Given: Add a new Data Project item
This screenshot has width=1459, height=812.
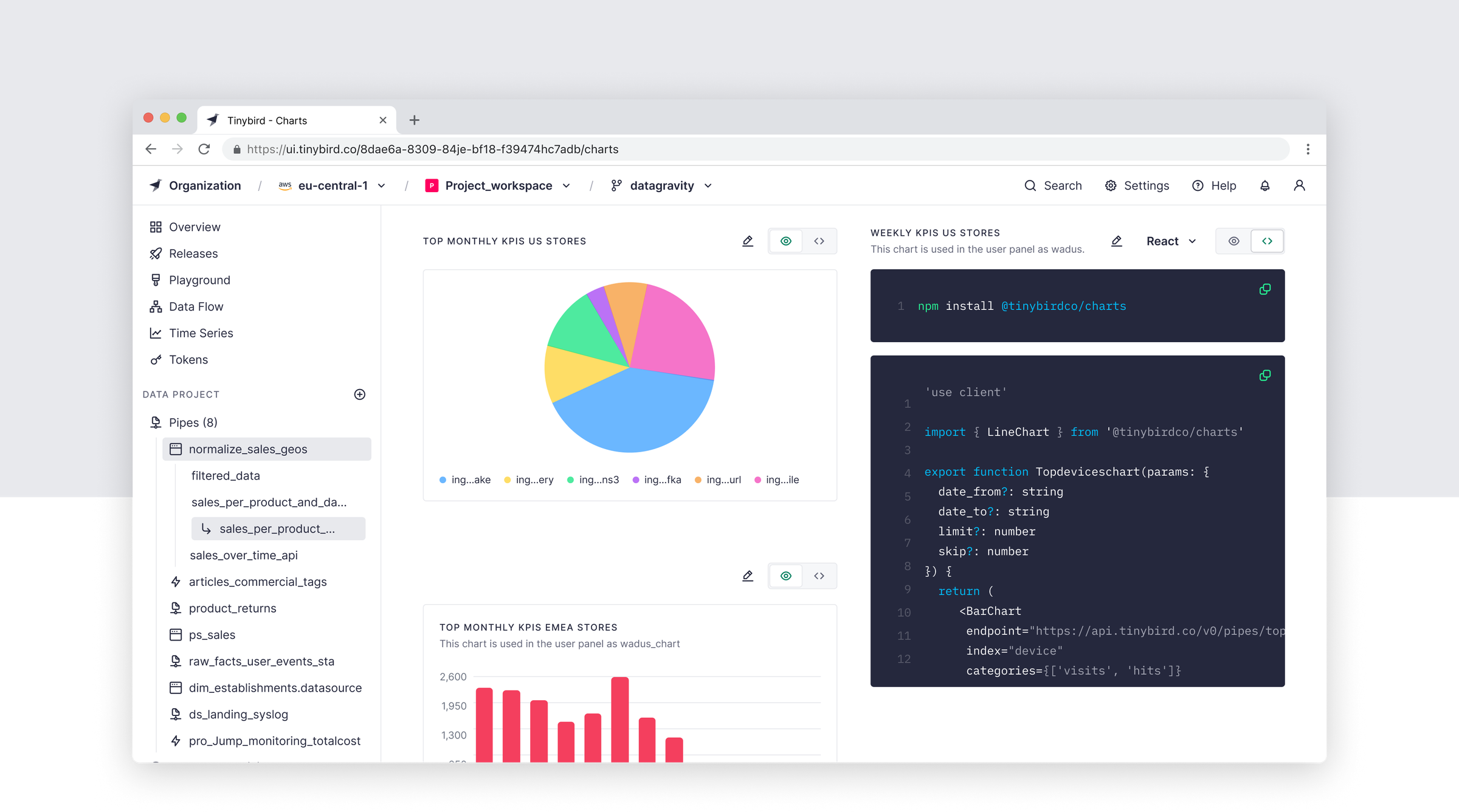Looking at the screenshot, I should 359,394.
